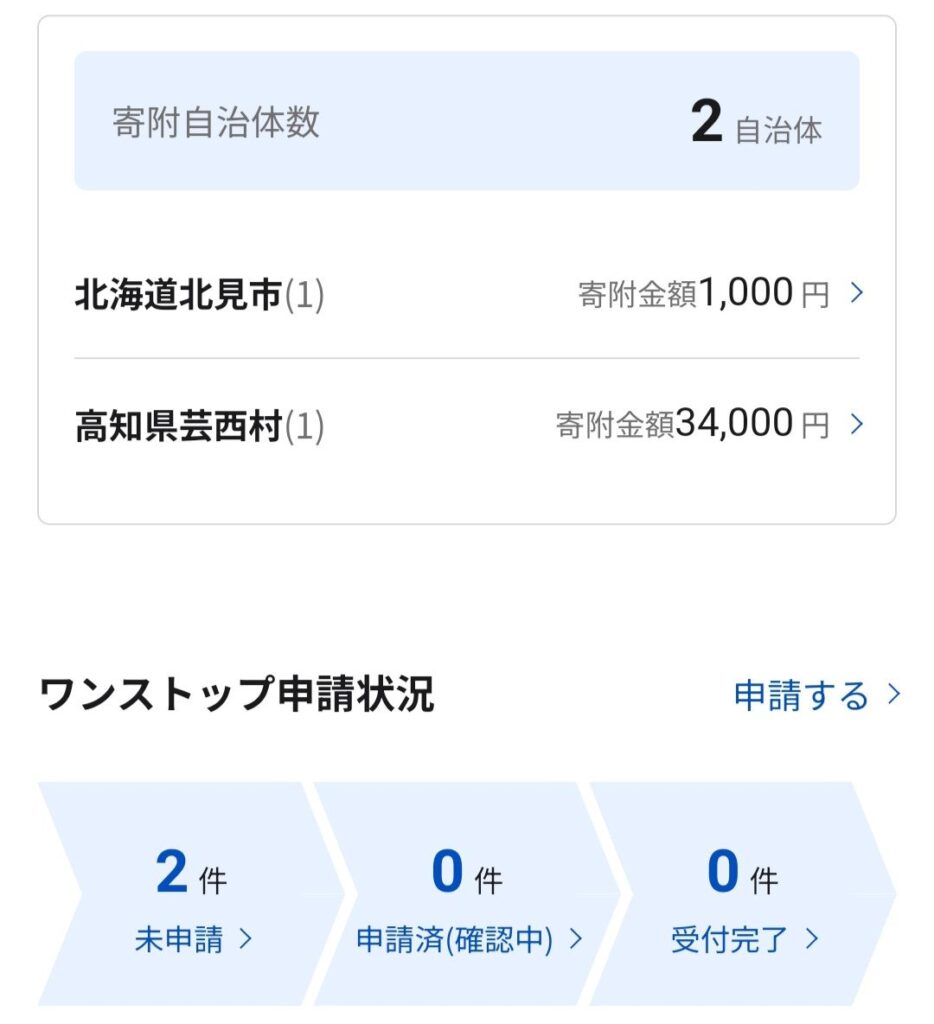Tap the 0件 count for 受付完了
The height and width of the screenshot is (1024, 934).
741,874
